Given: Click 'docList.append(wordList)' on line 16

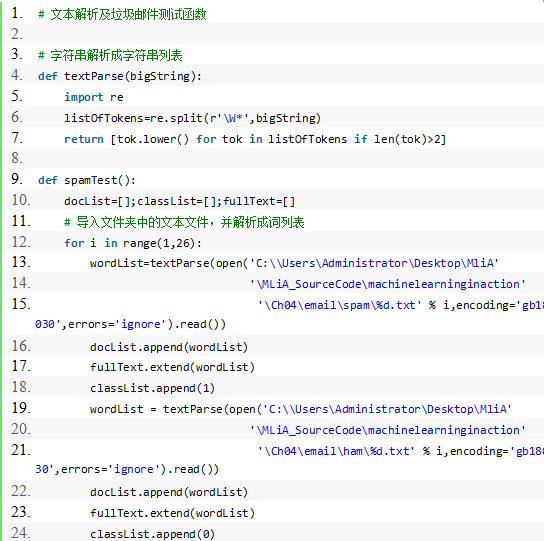Looking at the screenshot, I should tap(169, 347).
